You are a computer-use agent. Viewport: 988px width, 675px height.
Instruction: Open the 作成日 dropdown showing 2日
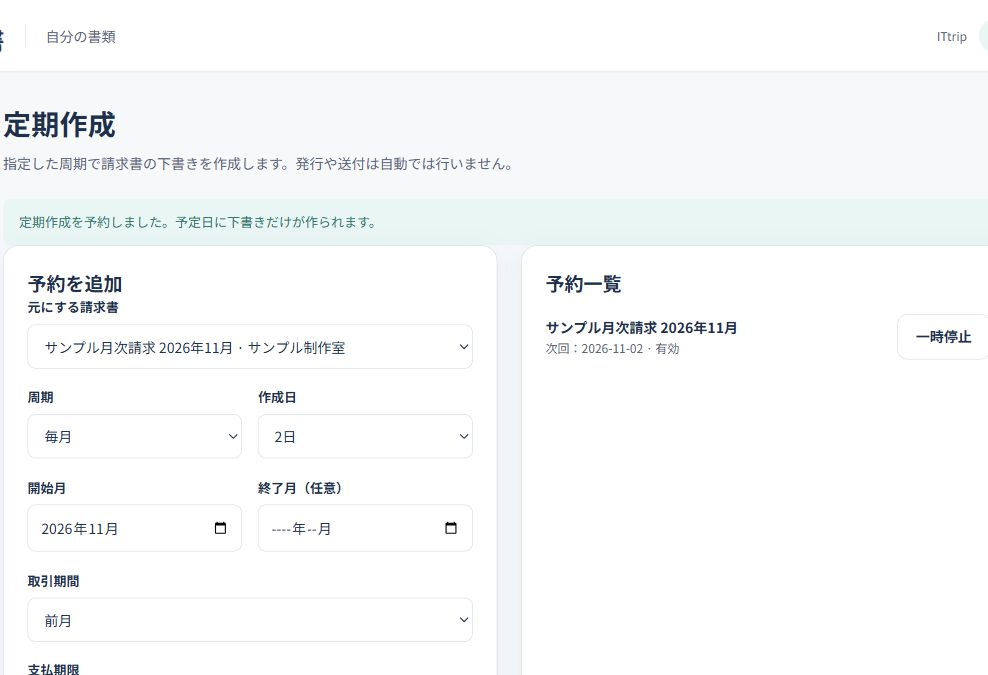pos(365,436)
